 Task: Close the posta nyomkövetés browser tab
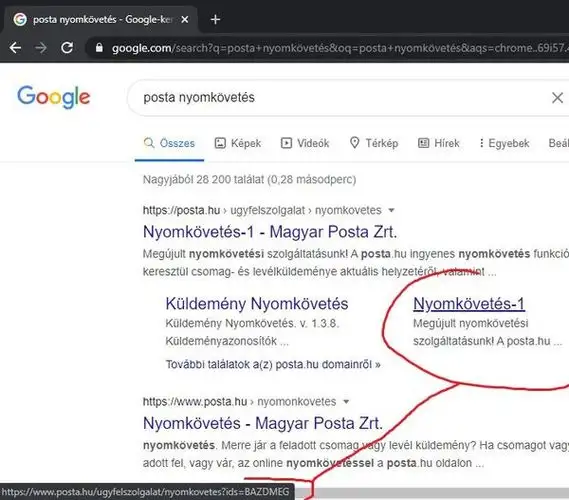pyautogui.click(x=185, y=19)
